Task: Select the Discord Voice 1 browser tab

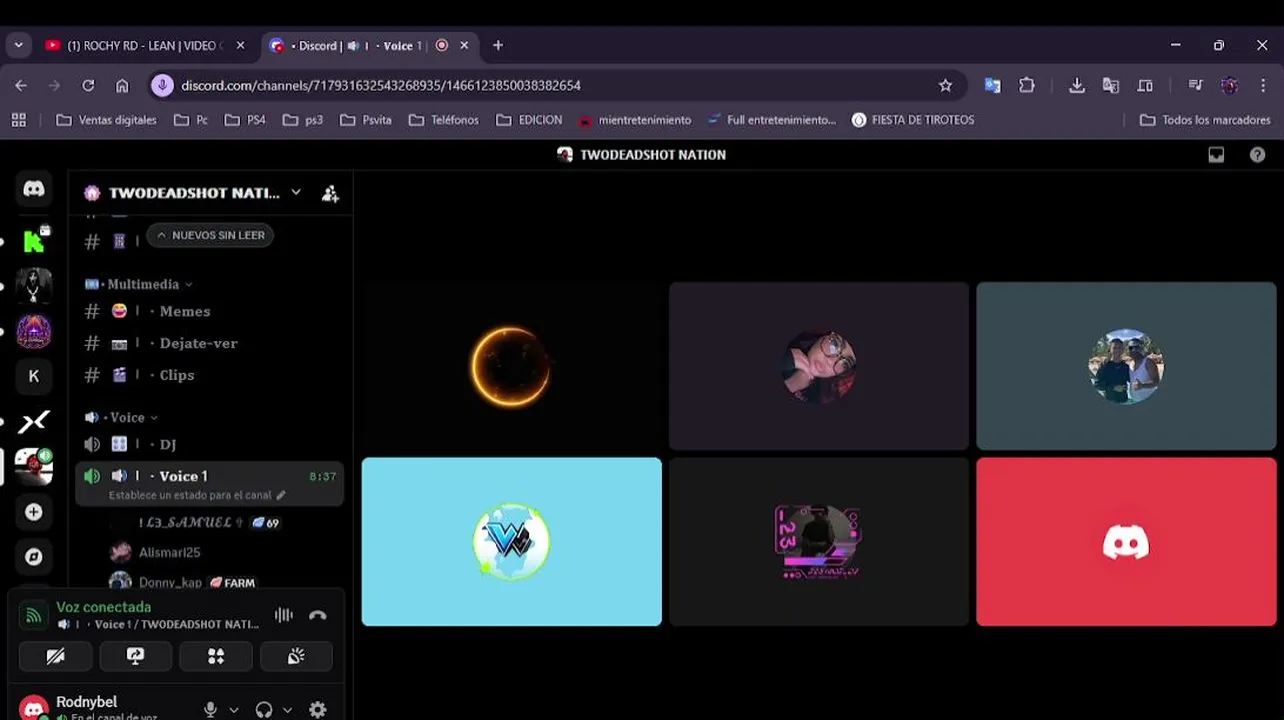Action: [x=358, y=46]
